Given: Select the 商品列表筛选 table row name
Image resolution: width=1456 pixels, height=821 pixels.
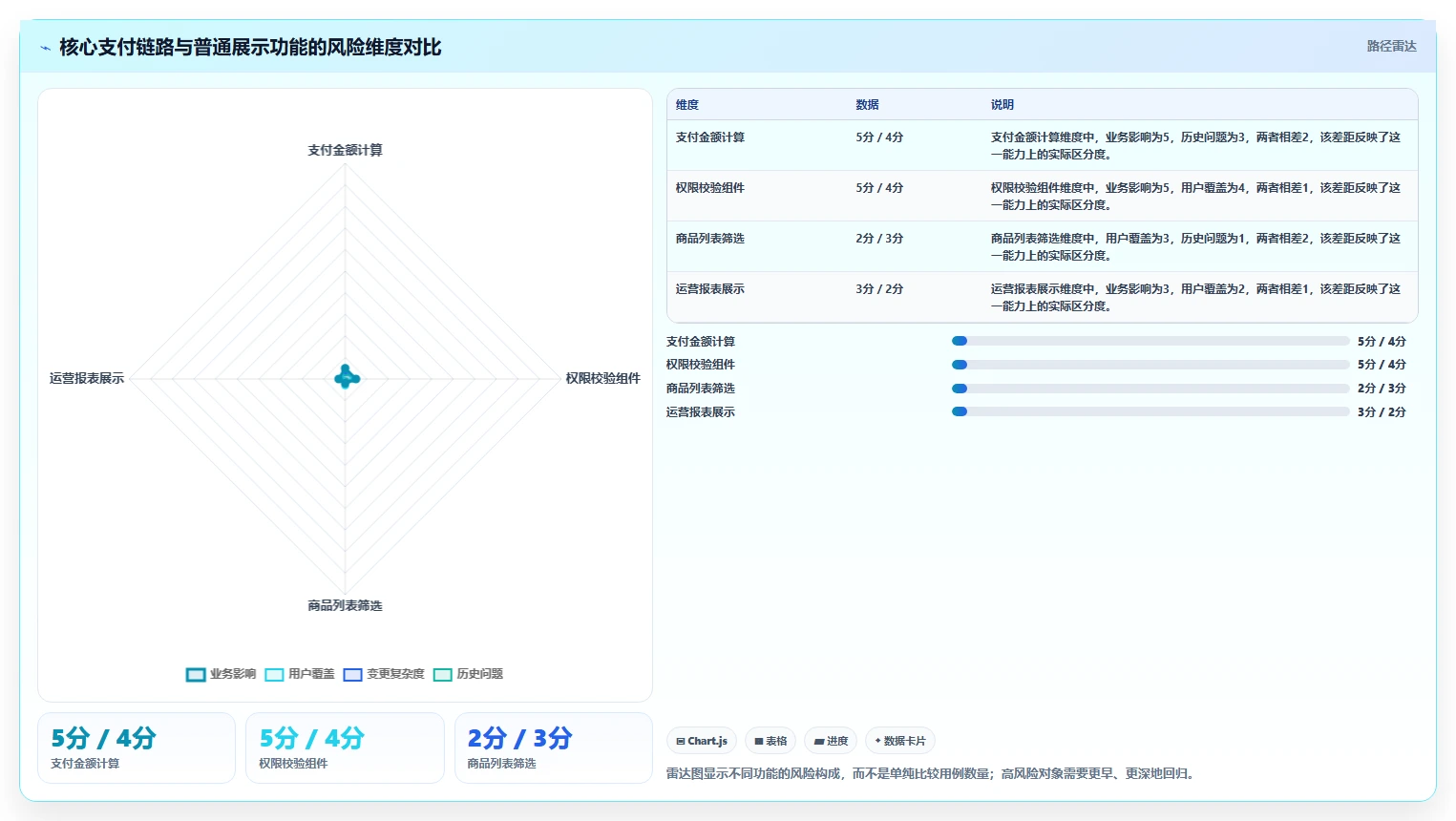Looking at the screenshot, I should click(x=710, y=239).
